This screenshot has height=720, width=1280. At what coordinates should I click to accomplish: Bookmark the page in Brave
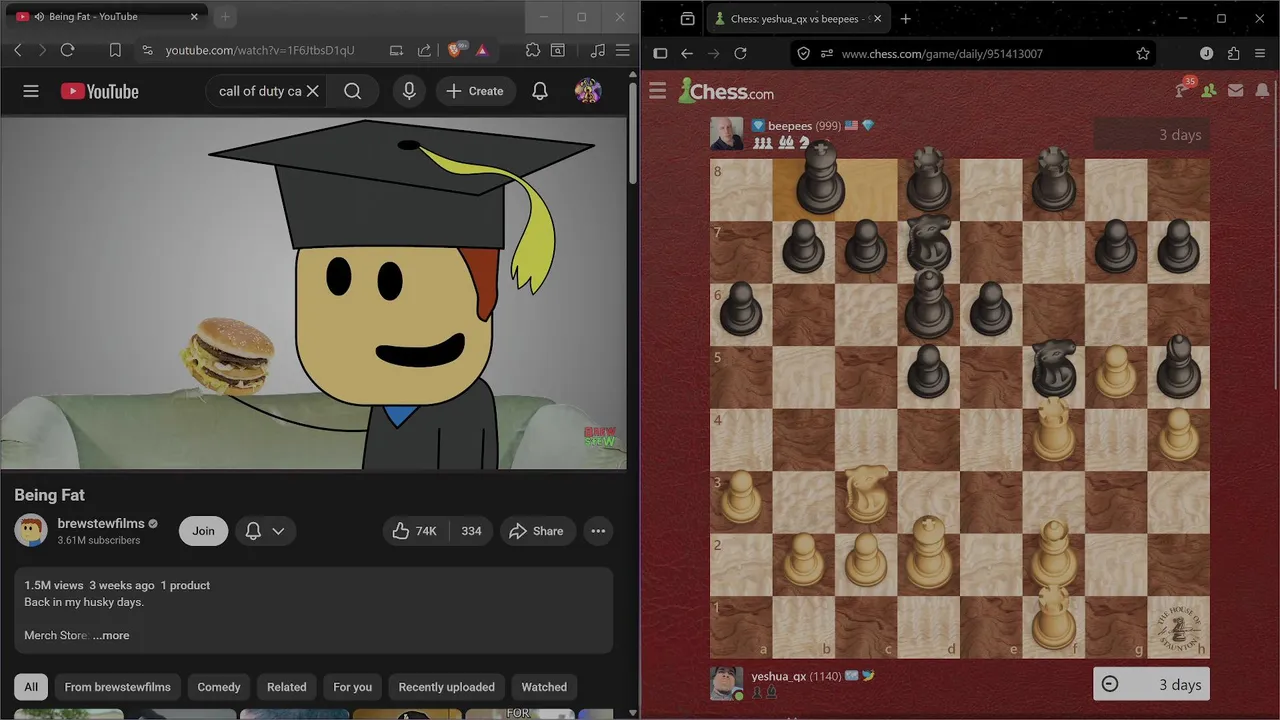pyautogui.click(x=115, y=50)
